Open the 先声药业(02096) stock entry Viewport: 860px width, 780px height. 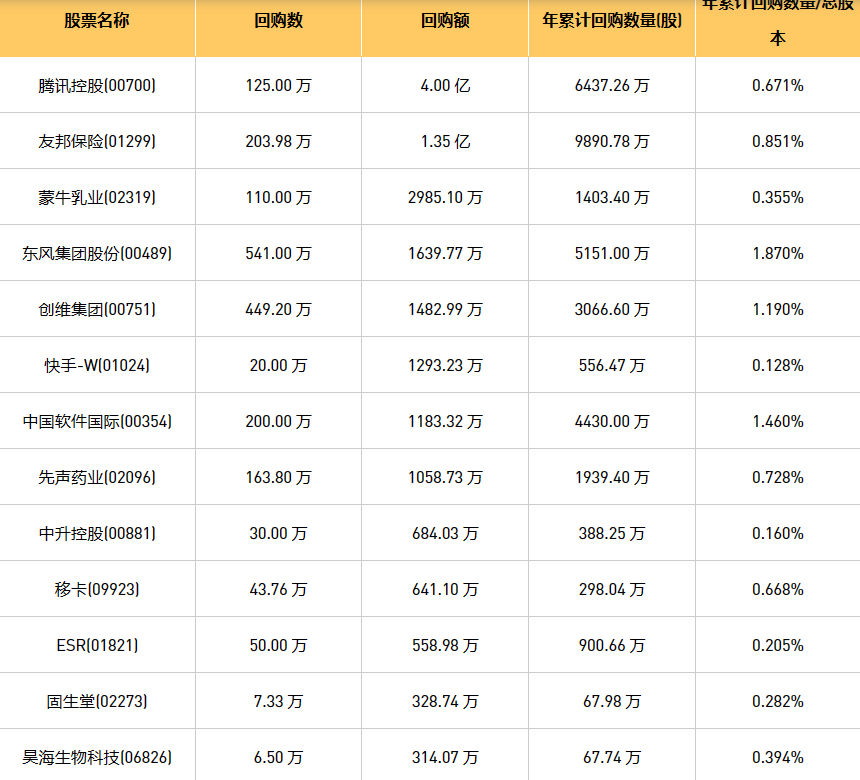[97, 478]
